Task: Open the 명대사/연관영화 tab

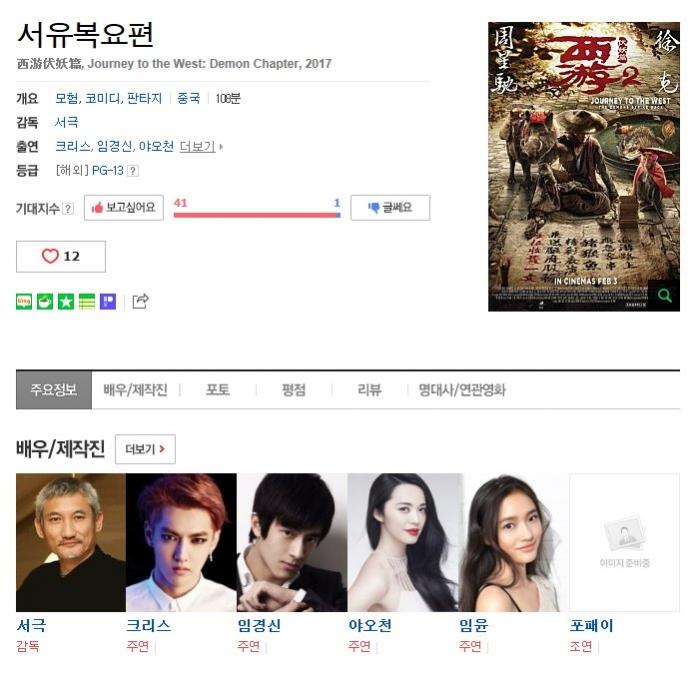Action: click(x=462, y=390)
